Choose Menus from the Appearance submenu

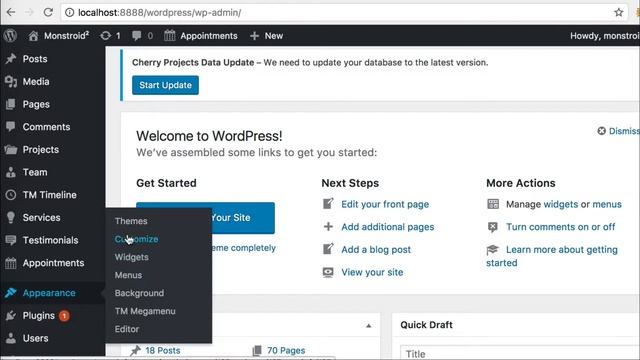[x=128, y=275]
